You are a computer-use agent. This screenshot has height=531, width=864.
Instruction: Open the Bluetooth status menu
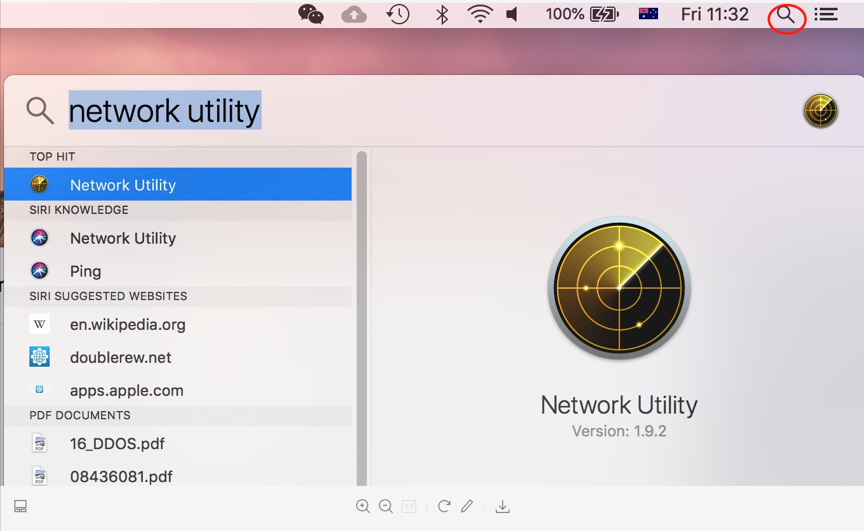(441, 15)
